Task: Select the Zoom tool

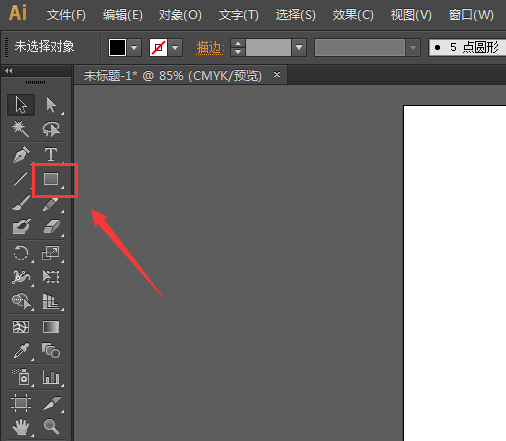Action: 51,427
